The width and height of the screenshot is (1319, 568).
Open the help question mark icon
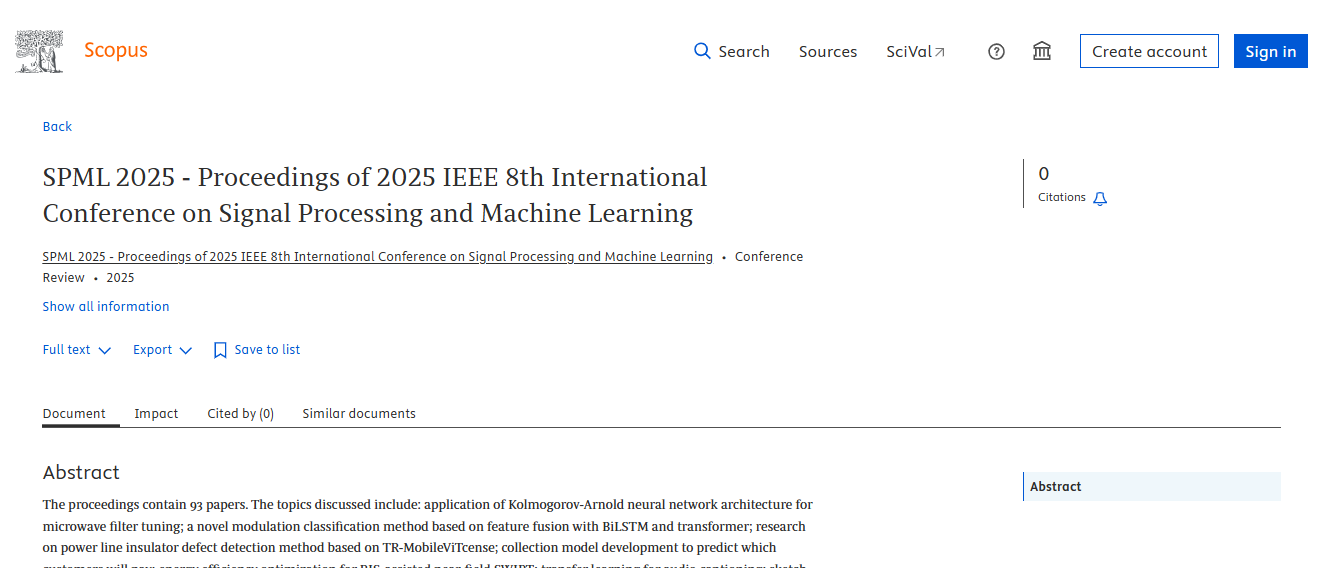[996, 52]
